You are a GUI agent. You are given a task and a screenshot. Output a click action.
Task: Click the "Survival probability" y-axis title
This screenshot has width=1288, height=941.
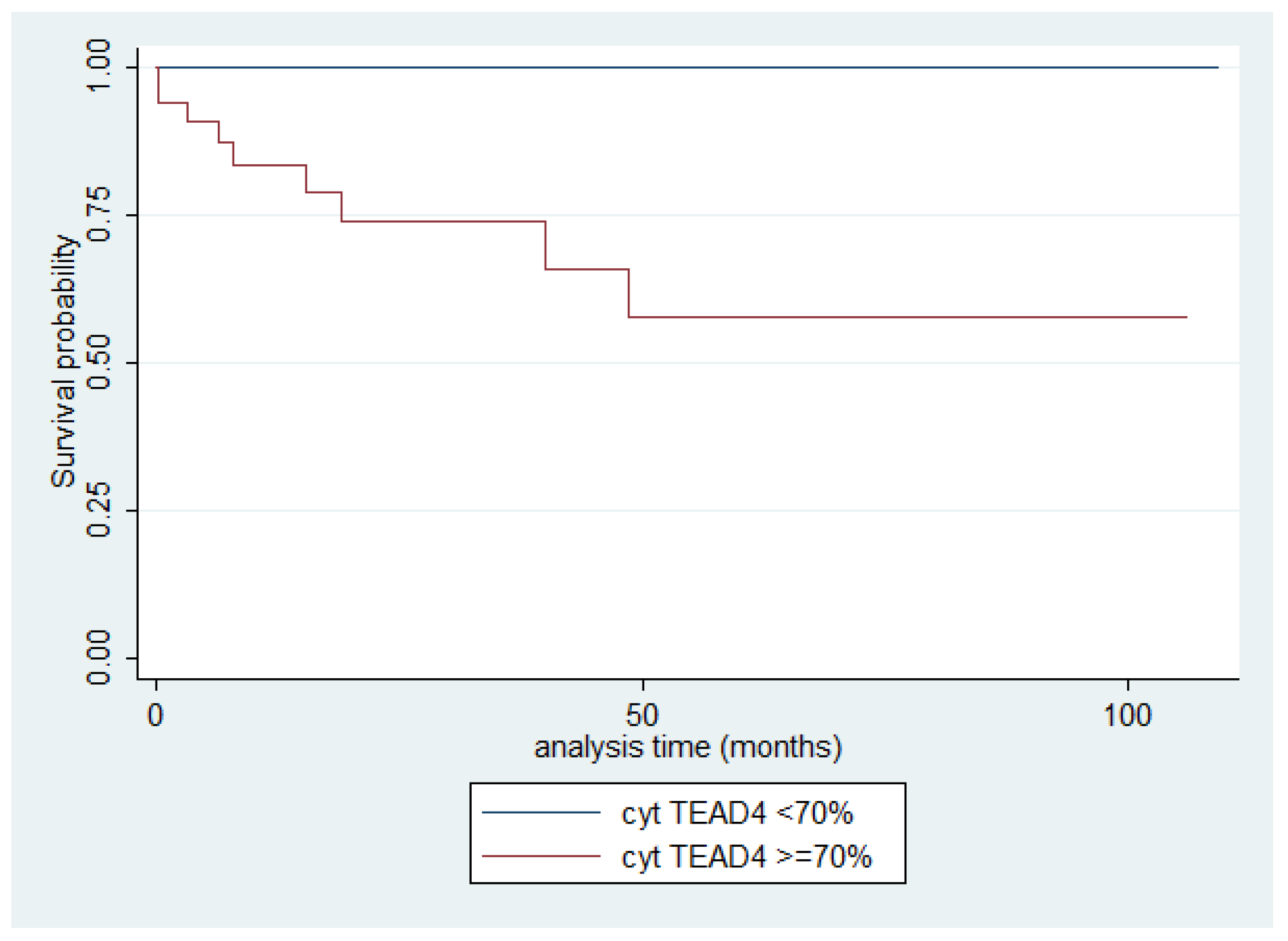pyautogui.click(x=64, y=362)
